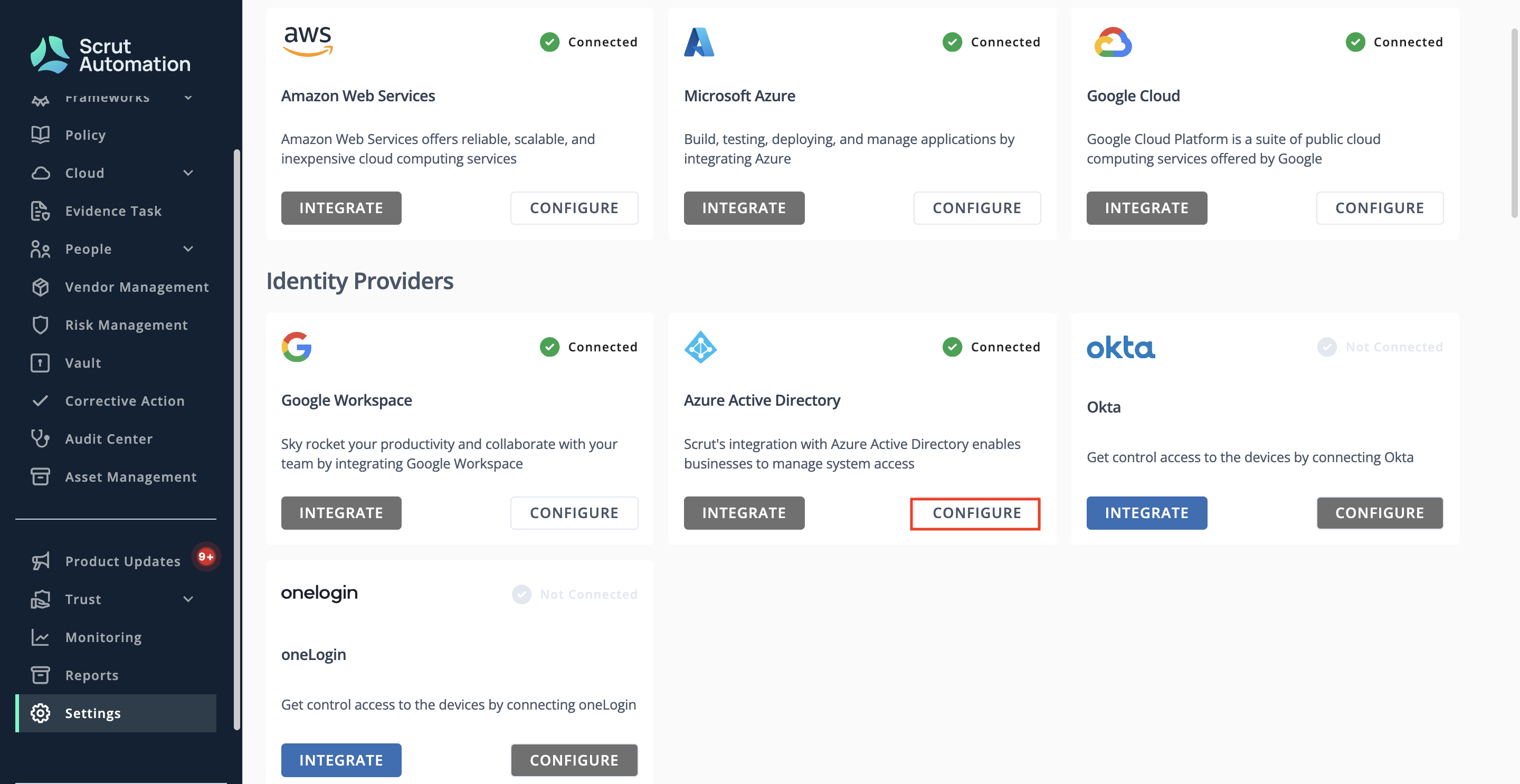Click the oneLogin Not Connected label
The height and width of the screenshot is (784, 1520).
pyautogui.click(x=588, y=594)
